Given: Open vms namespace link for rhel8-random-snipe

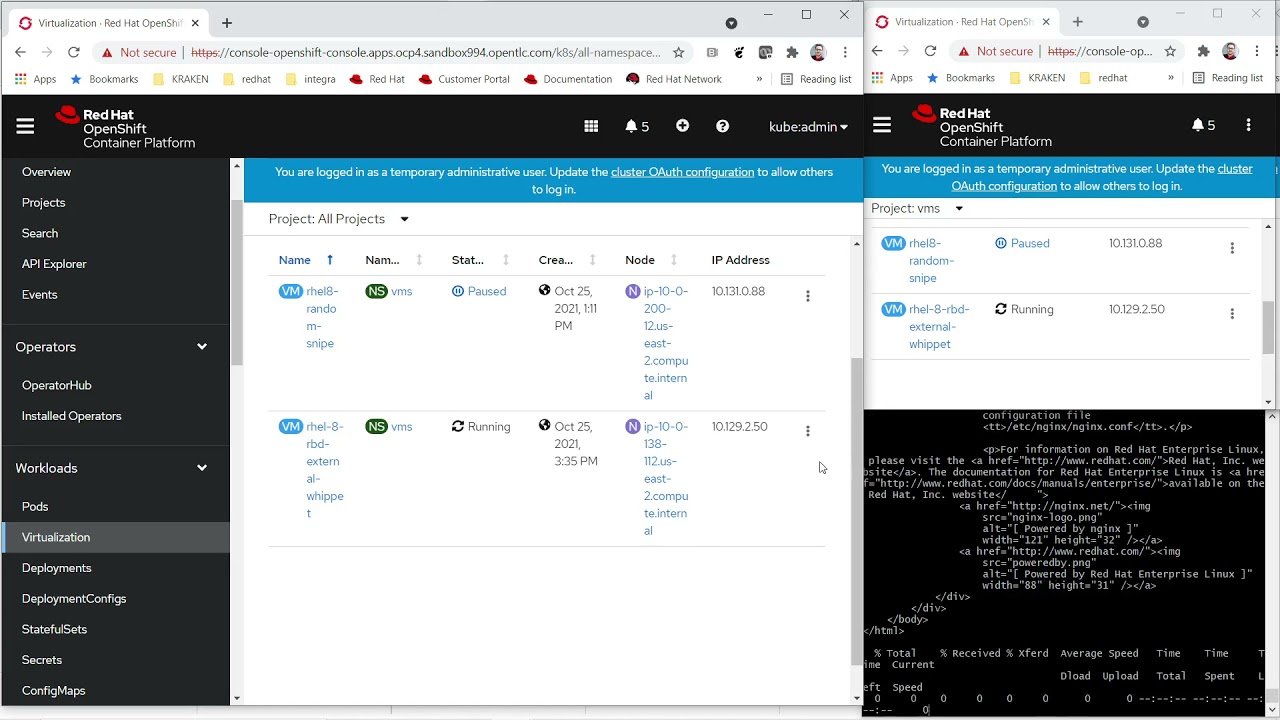Looking at the screenshot, I should [402, 292].
